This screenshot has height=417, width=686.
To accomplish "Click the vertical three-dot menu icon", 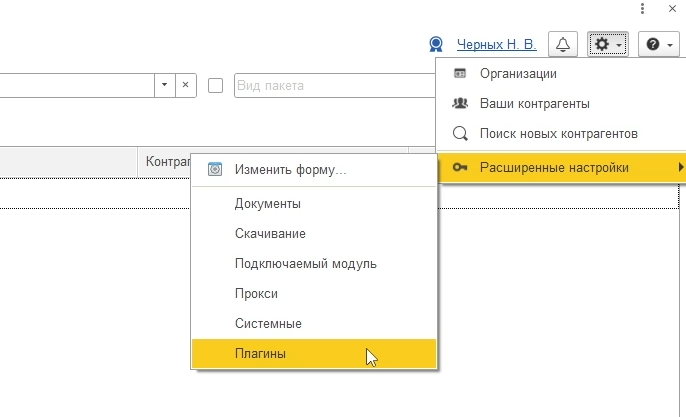I will (642, 8).
